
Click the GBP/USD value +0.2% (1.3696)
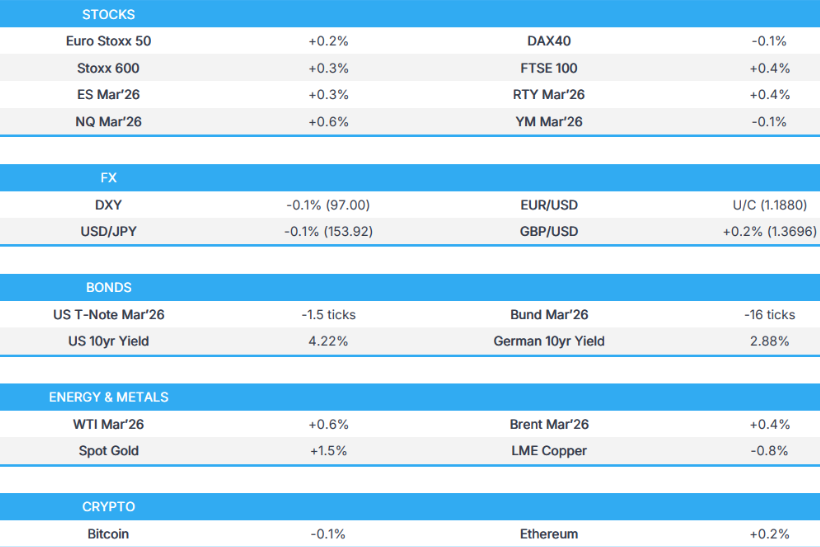769,232
